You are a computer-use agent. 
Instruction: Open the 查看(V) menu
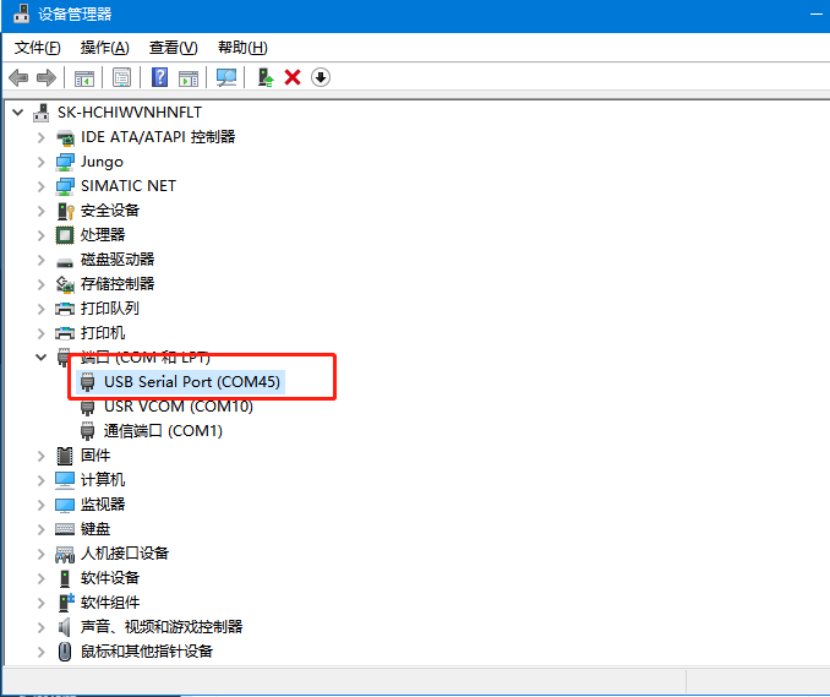173,48
